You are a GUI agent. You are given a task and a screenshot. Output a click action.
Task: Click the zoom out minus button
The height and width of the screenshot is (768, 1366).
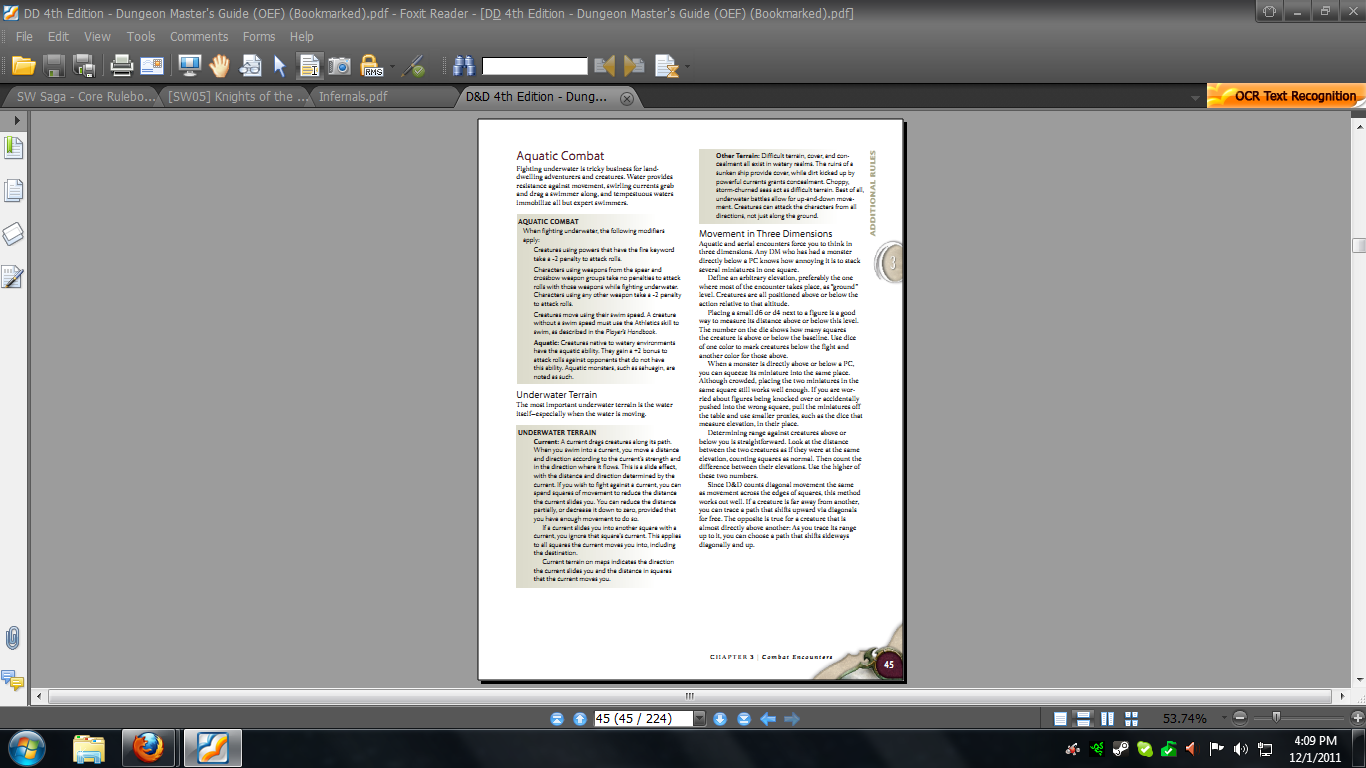1240,718
